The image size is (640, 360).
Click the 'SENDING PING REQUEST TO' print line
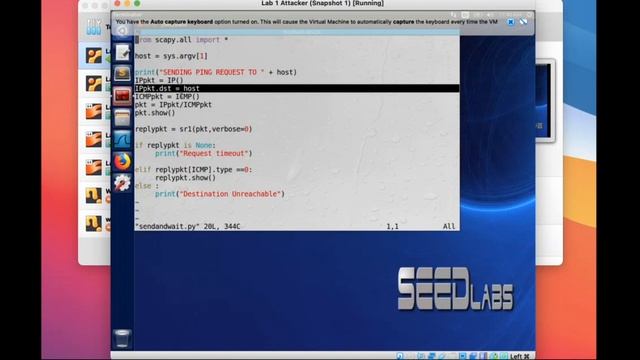point(216,72)
